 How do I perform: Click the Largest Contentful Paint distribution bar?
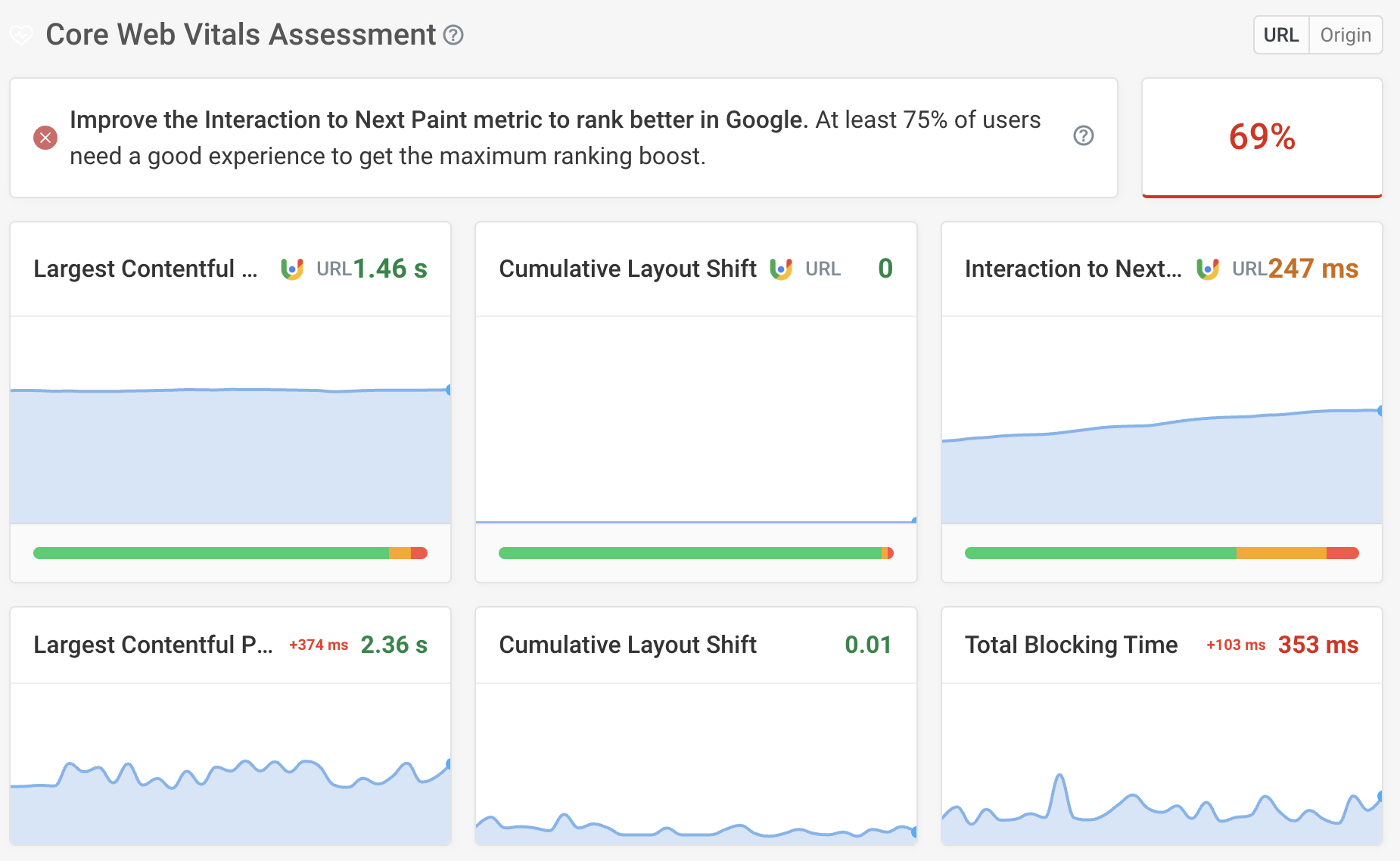tap(230, 553)
